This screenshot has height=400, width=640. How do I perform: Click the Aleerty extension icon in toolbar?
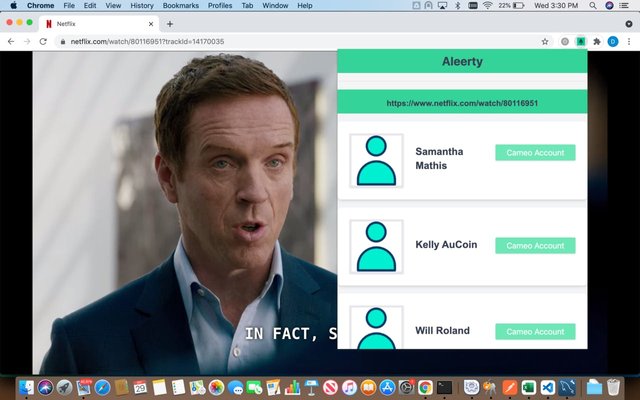[580, 41]
